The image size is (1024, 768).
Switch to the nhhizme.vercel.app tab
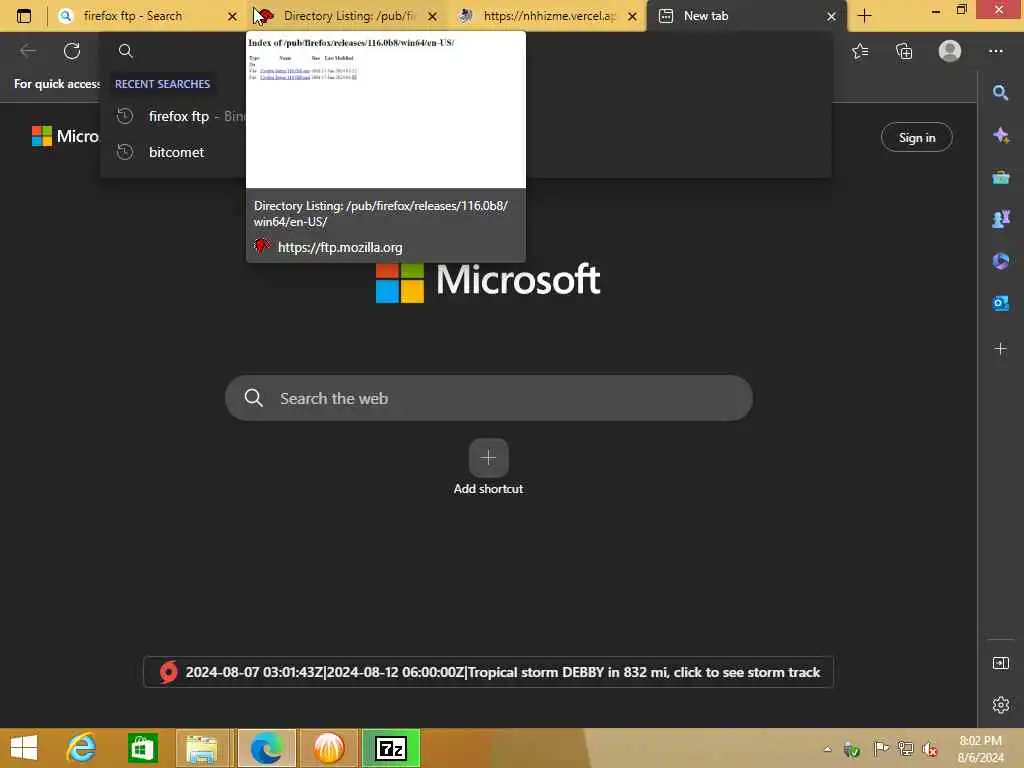[549, 16]
